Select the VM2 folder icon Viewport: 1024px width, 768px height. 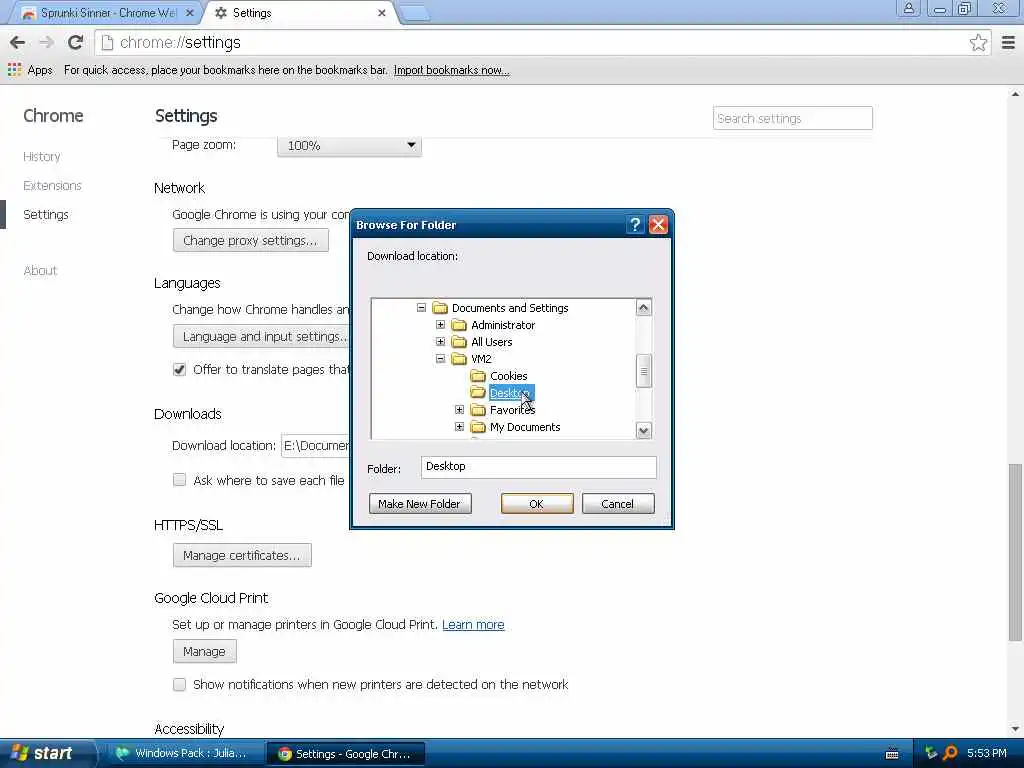point(459,359)
